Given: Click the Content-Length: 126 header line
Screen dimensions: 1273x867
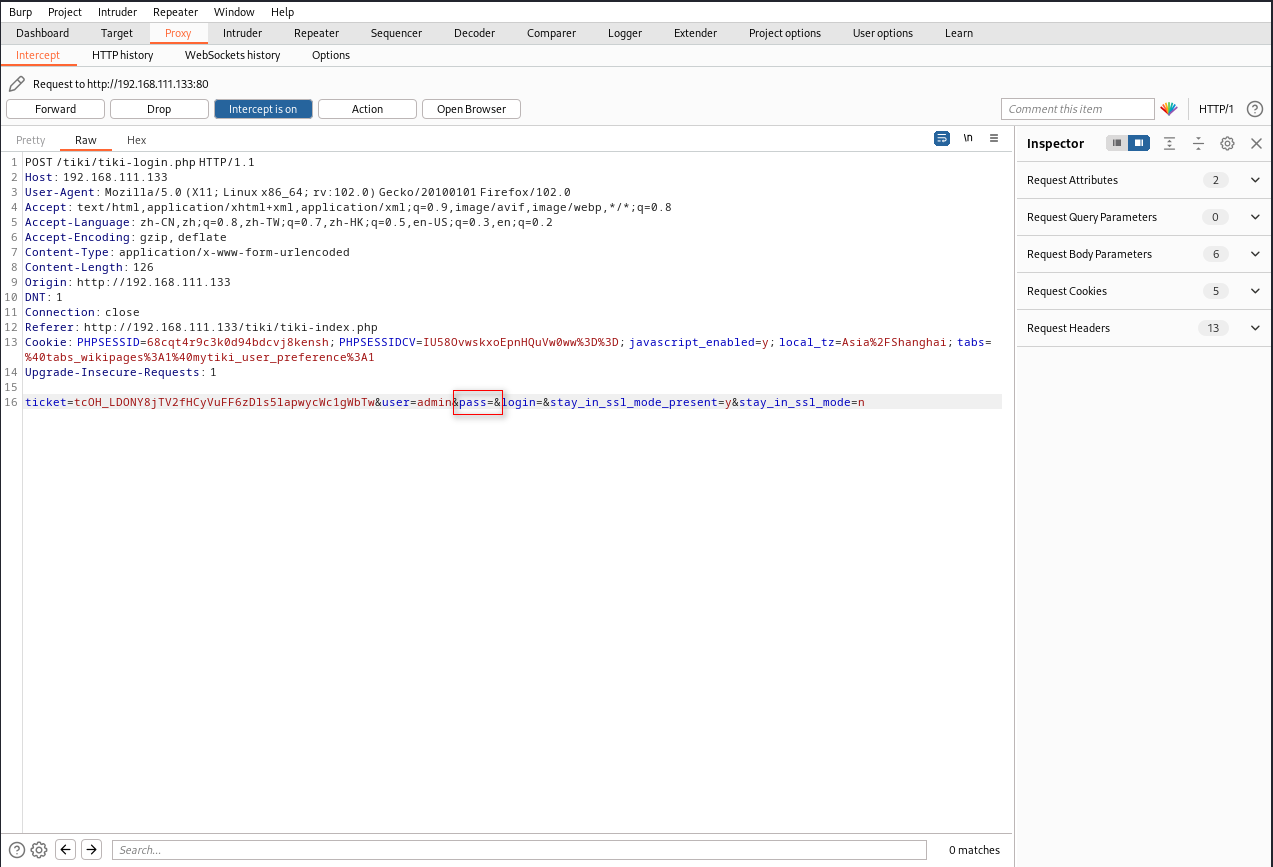Looking at the screenshot, I should pos(89,267).
